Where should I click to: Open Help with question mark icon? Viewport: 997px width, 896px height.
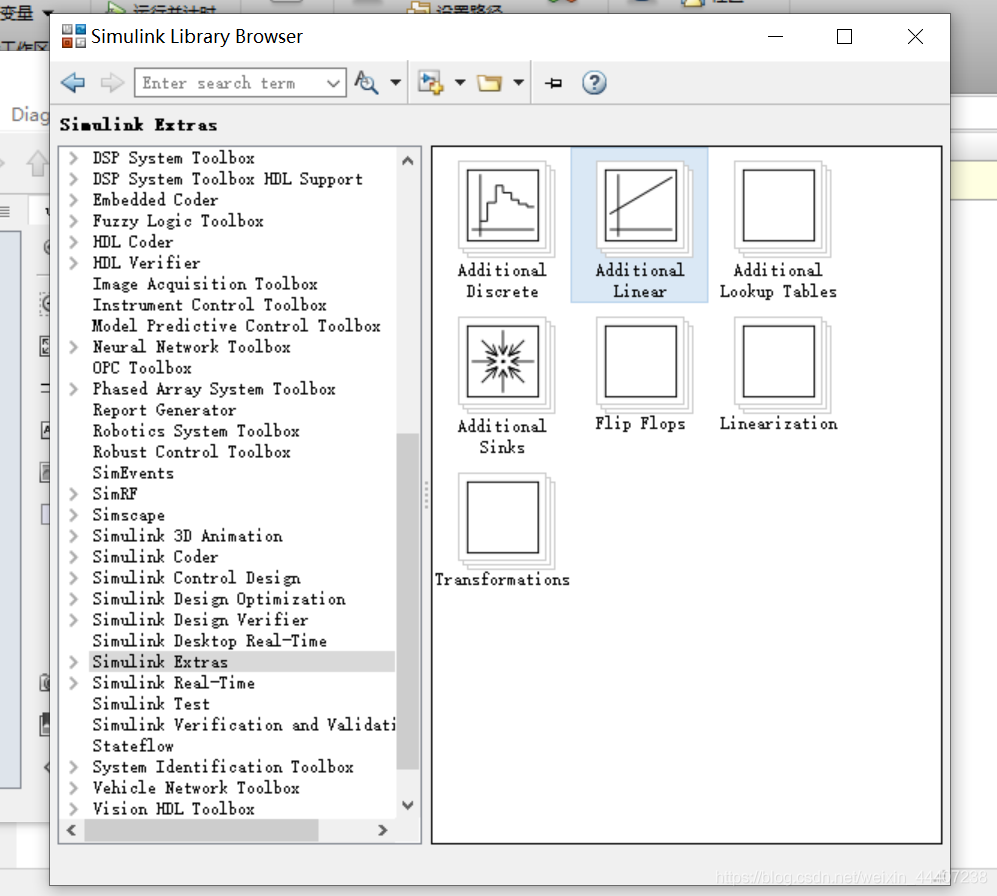[594, 83]
